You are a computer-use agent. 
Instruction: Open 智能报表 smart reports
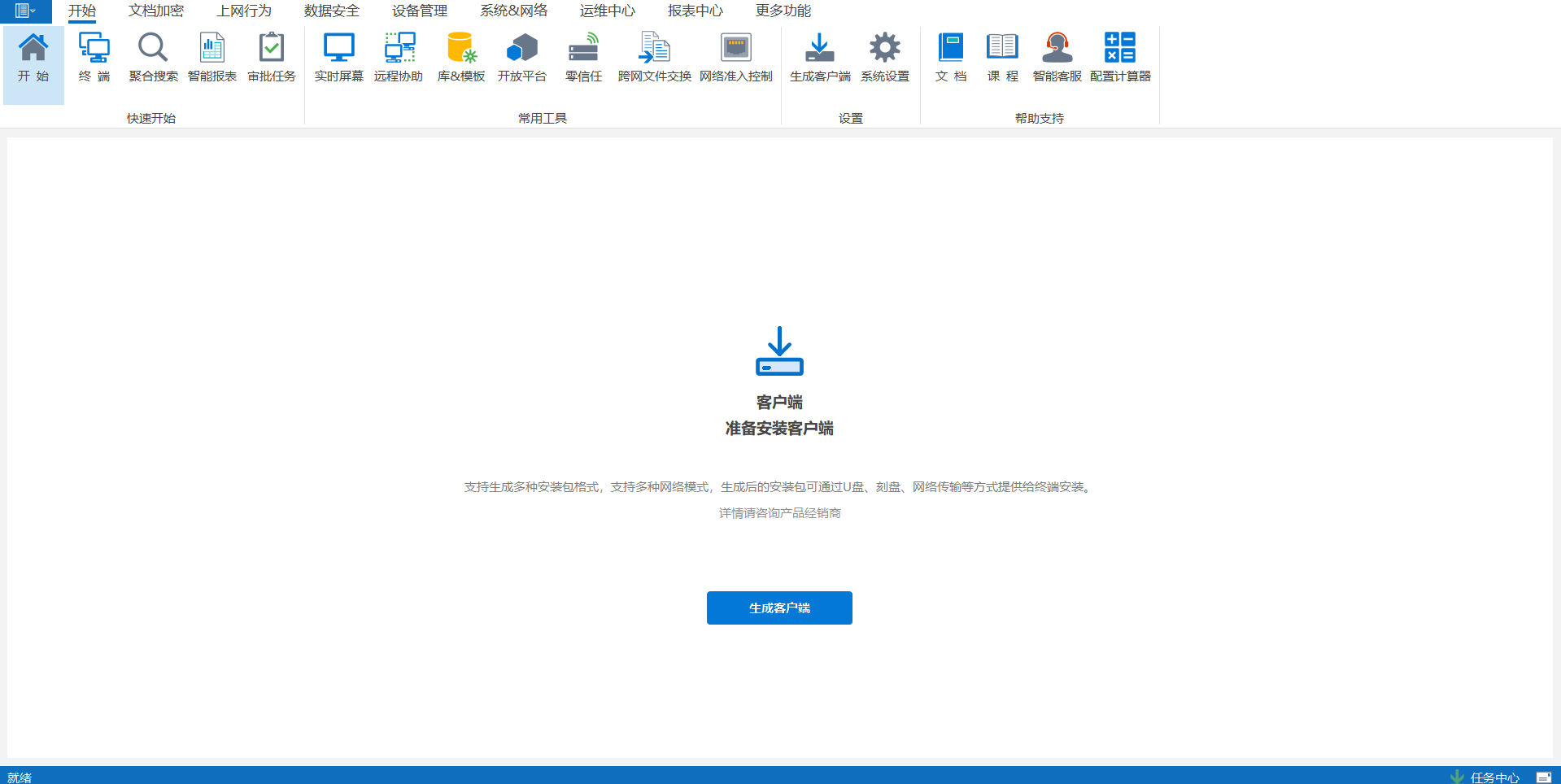coord(211,57)
